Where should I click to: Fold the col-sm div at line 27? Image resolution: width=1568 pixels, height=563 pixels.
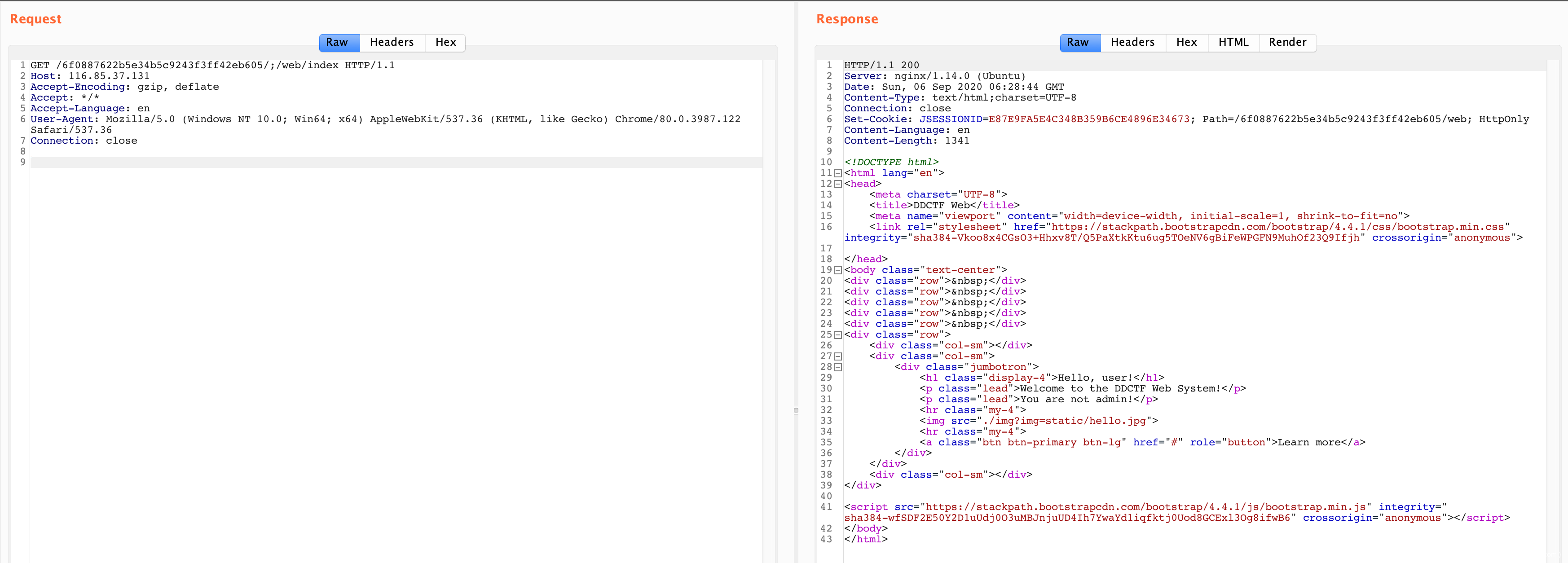tap(837, 356)
